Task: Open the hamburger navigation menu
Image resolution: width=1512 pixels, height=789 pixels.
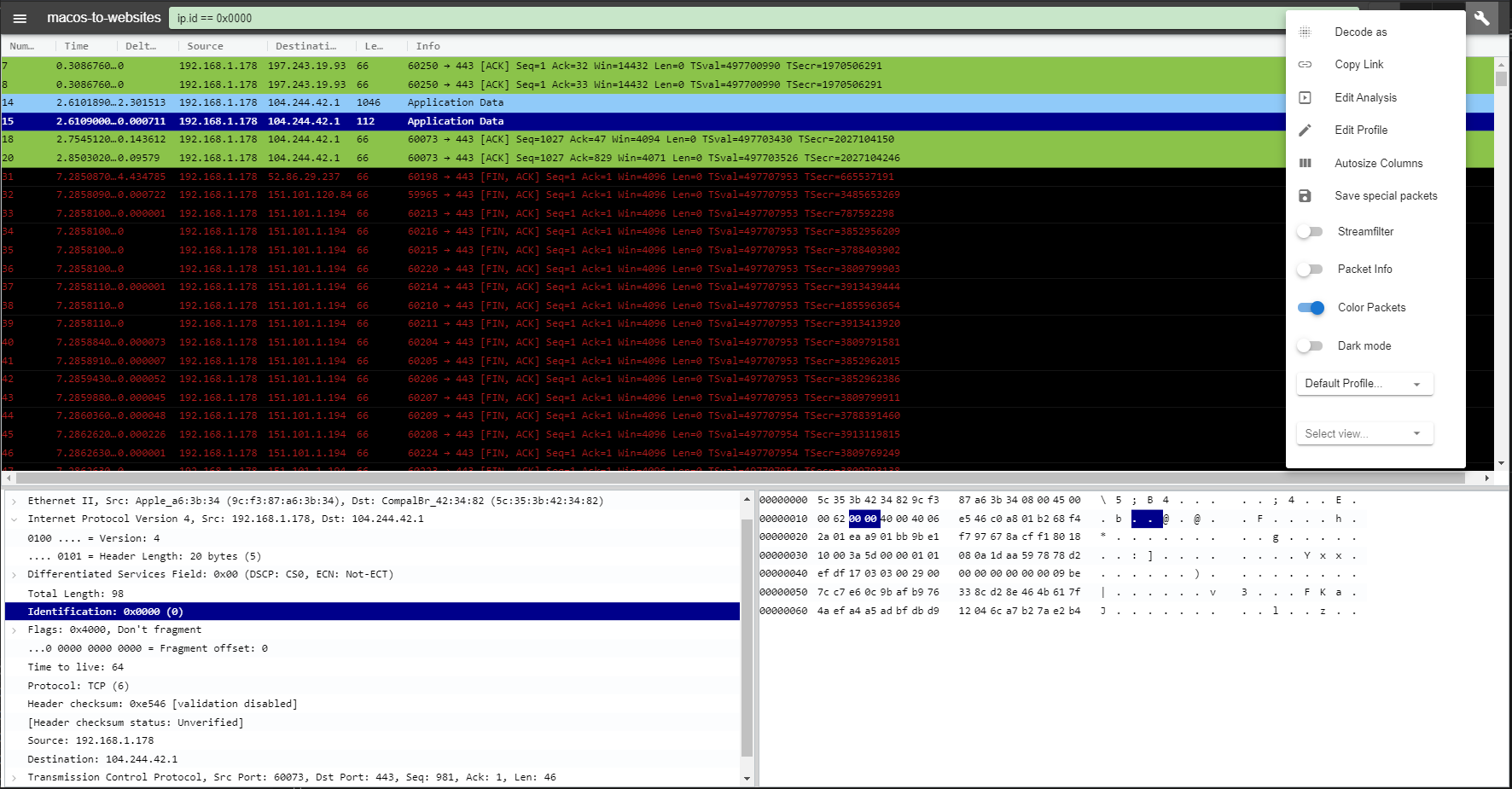Action: [x=20, y=18]
